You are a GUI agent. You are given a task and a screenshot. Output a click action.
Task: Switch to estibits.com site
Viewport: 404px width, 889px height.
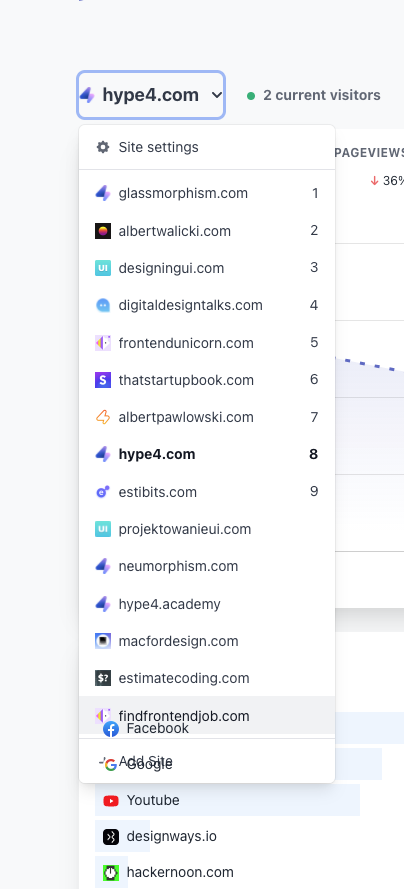tap(207, 492)
